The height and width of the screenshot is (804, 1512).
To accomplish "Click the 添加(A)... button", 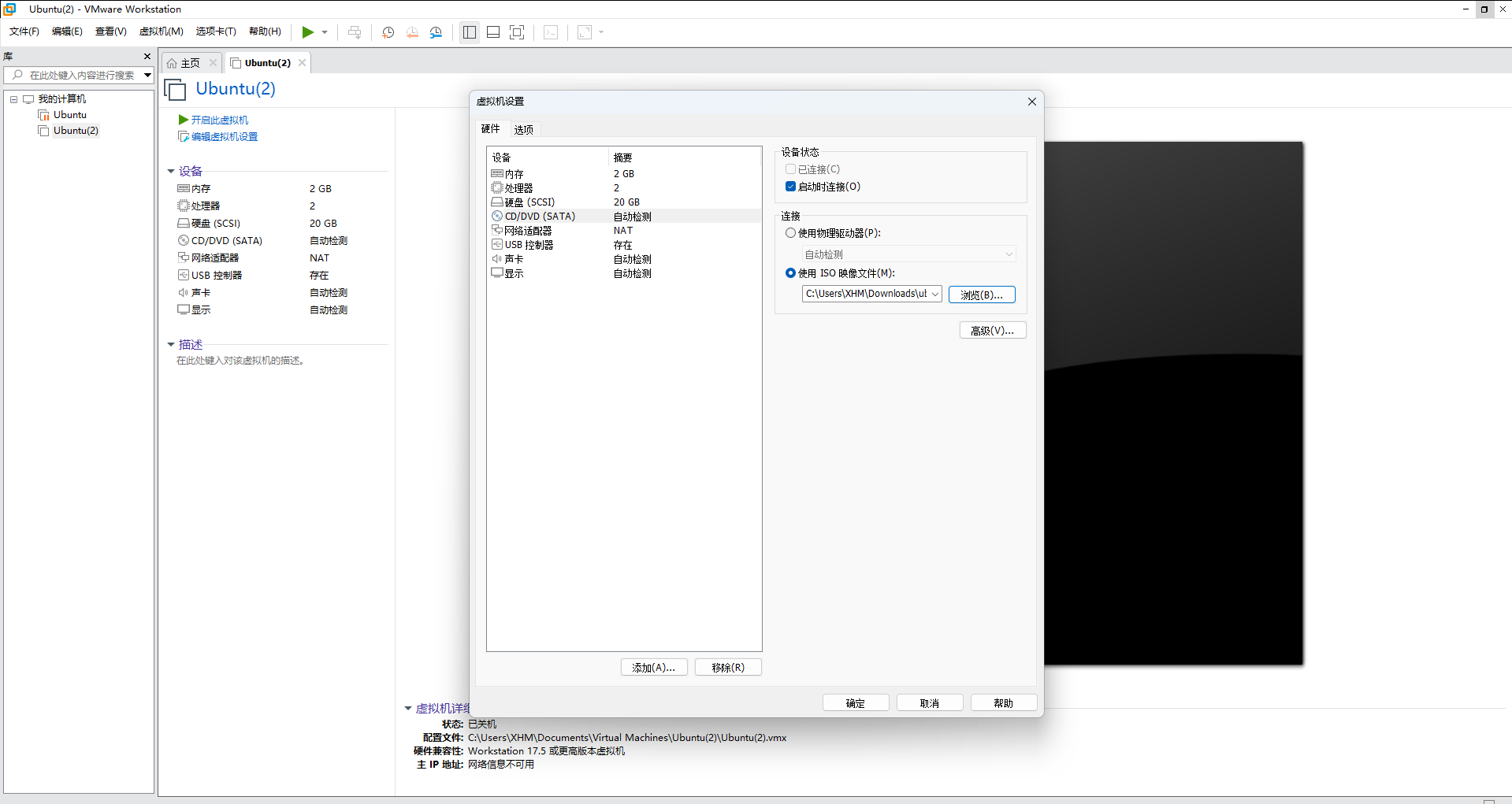I will pos(654,668).
